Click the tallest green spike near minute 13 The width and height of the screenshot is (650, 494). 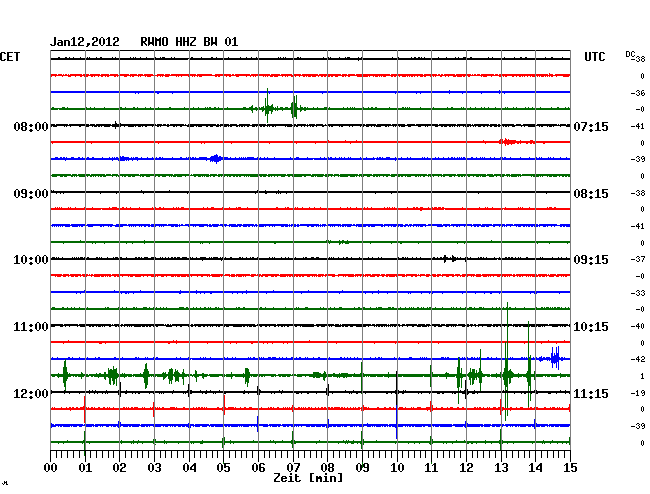click(x=507, y=361)
